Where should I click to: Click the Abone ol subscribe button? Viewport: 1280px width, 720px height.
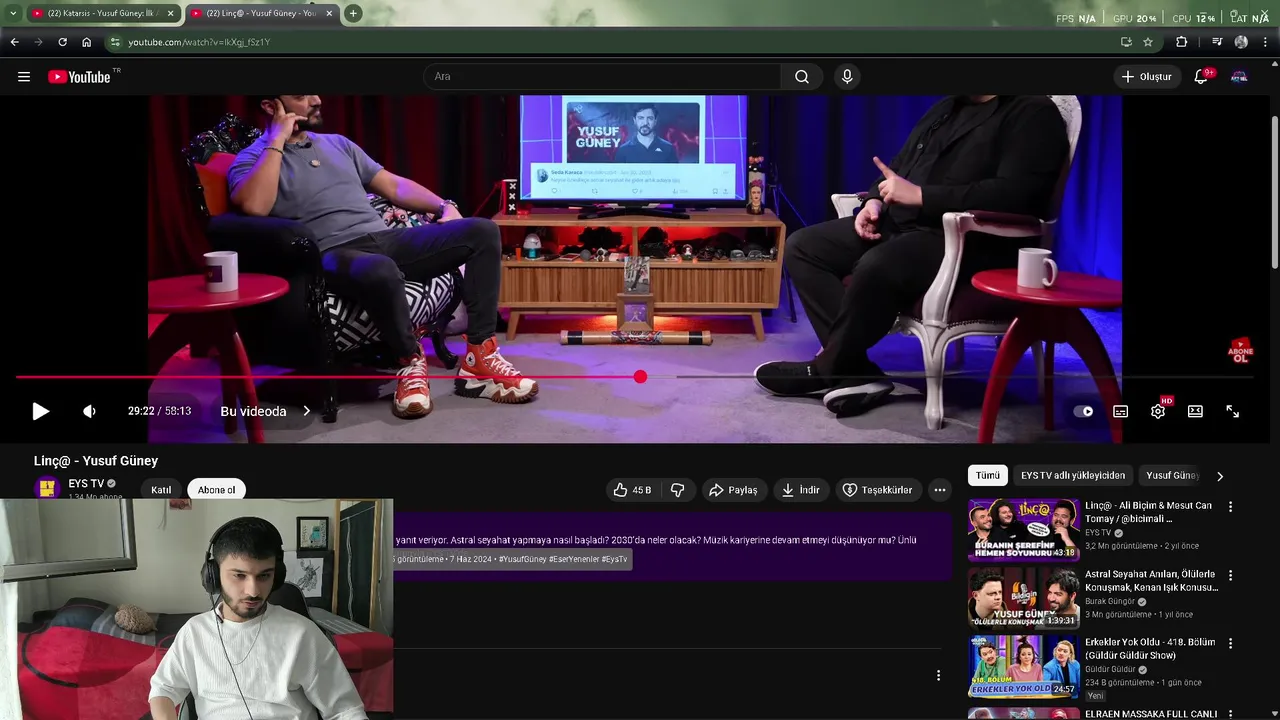(x=216, y=490)
